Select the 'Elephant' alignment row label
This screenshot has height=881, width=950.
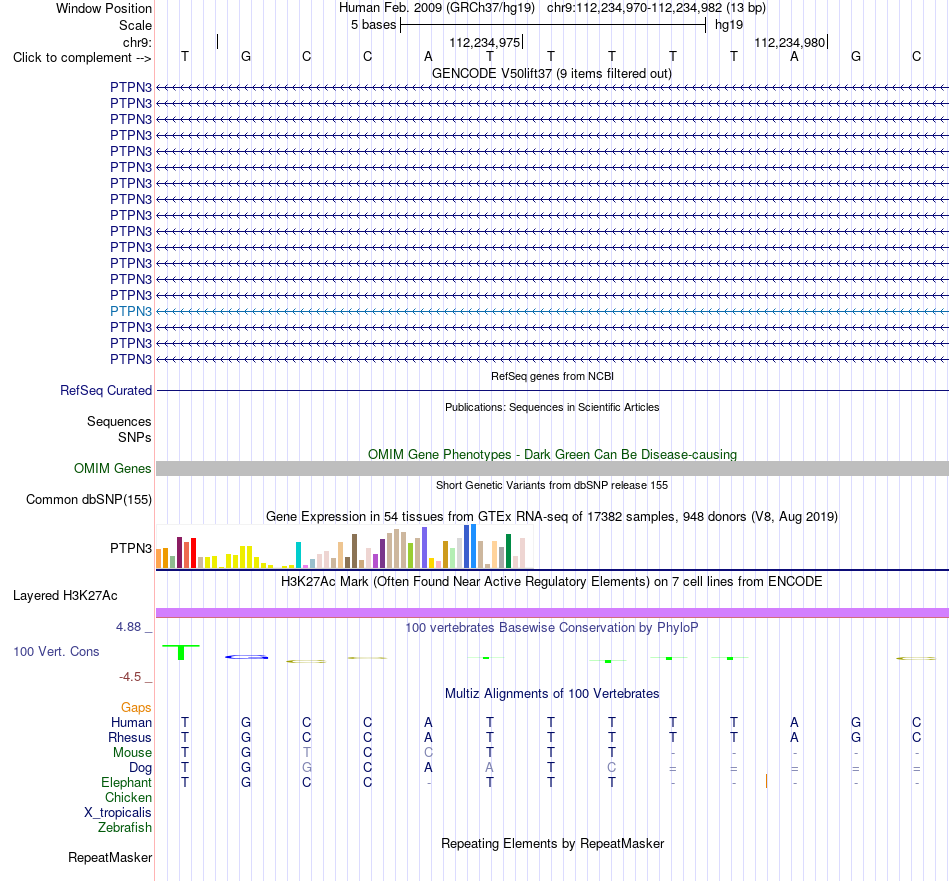point(127,782)
